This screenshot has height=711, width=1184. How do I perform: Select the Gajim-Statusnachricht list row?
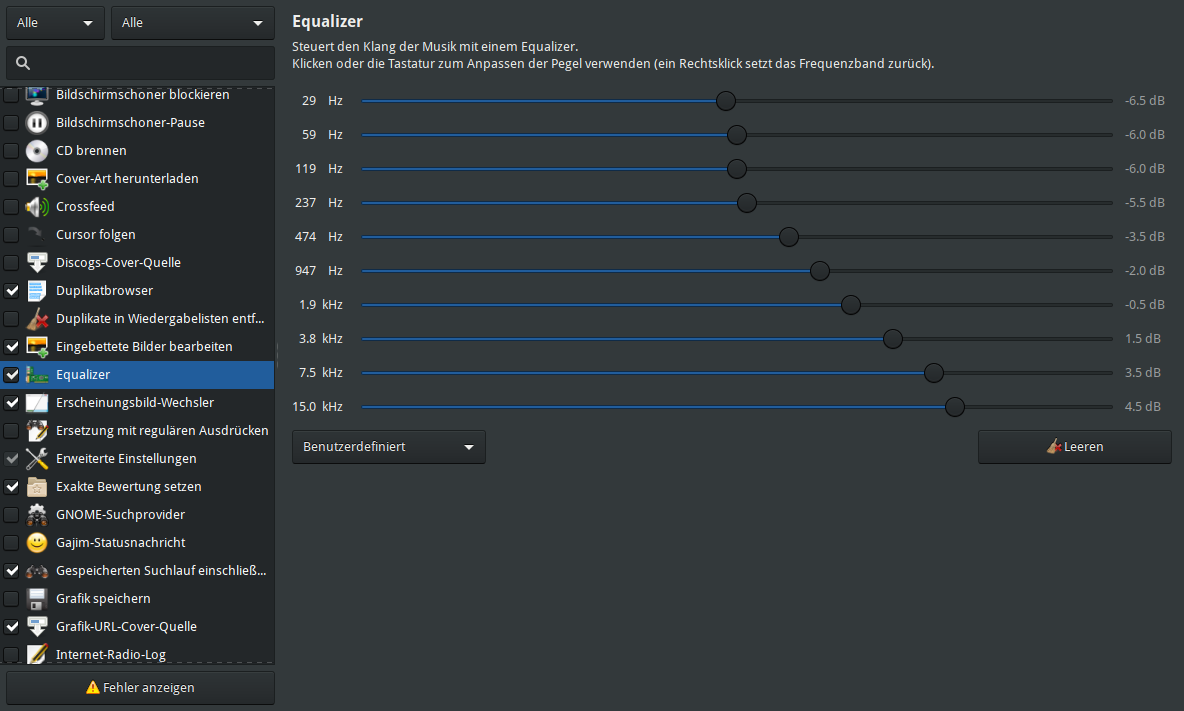tap(137, 542)
